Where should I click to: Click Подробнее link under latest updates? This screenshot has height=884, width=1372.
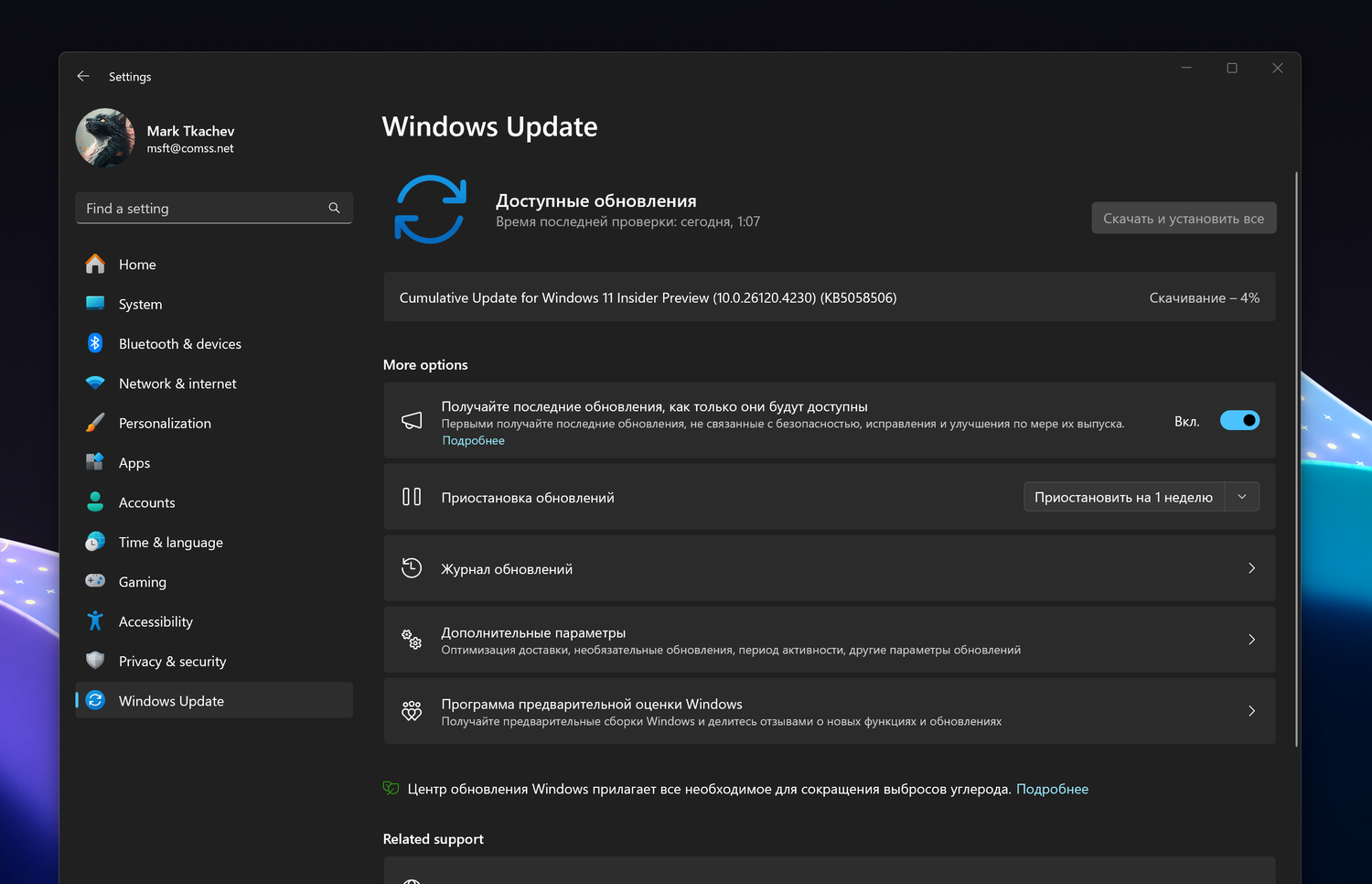[473, 441]
